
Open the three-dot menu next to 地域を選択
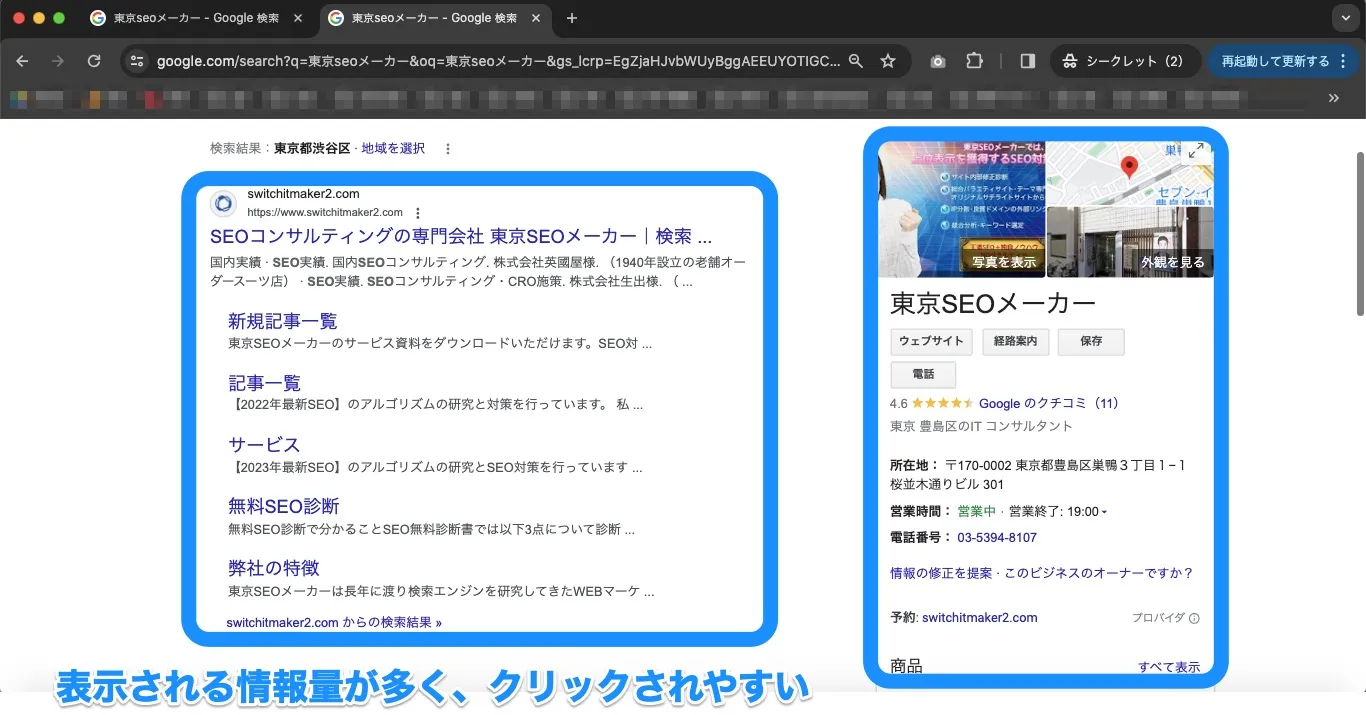448,148
